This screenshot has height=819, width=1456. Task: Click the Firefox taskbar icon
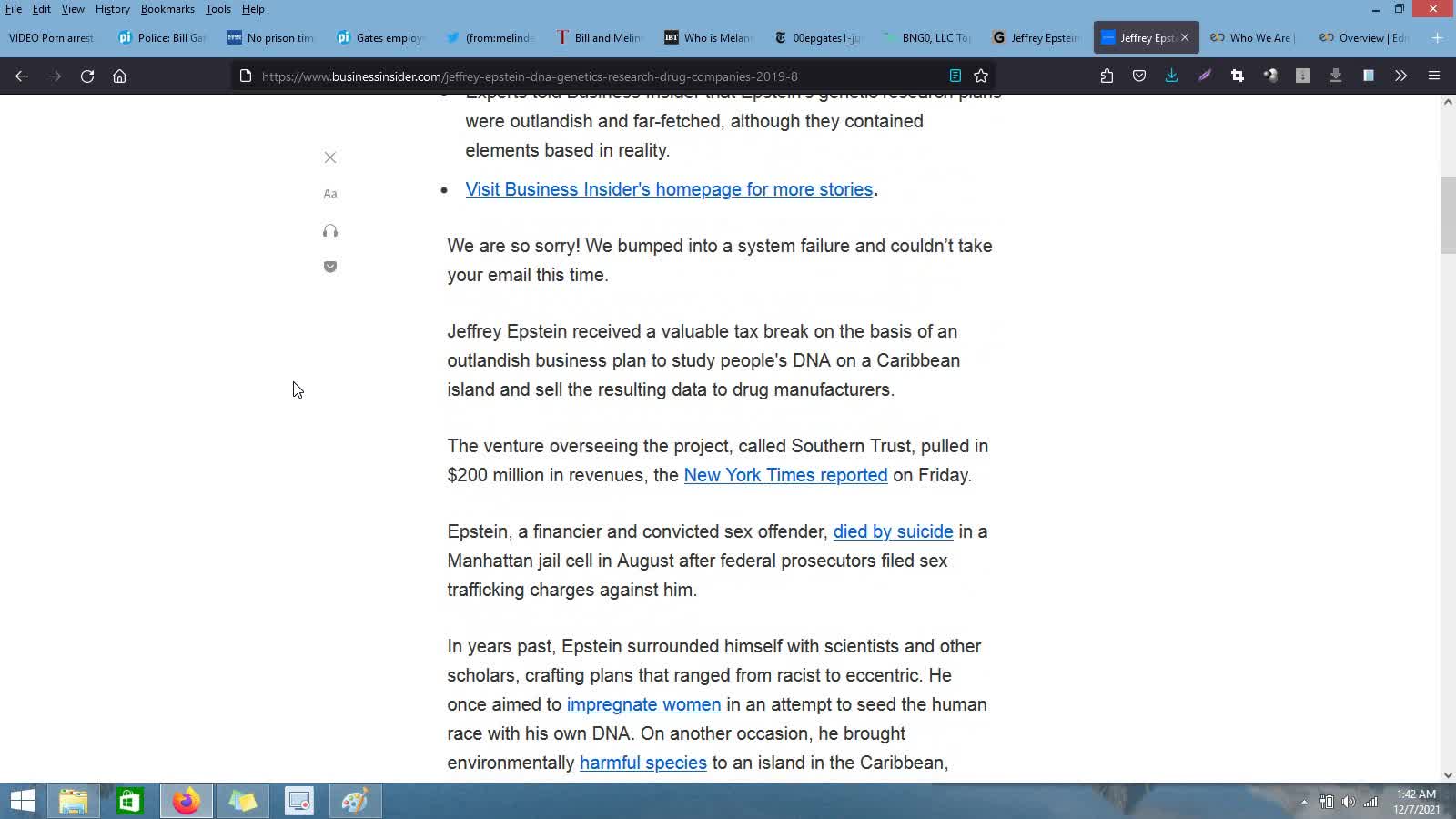pos(187,801)
